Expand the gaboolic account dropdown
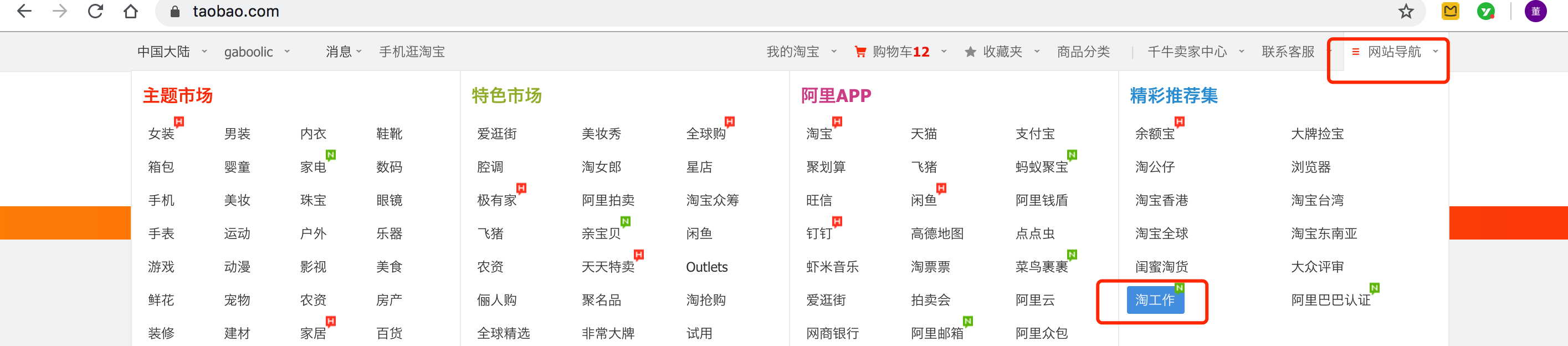 [x=257, y=52]
